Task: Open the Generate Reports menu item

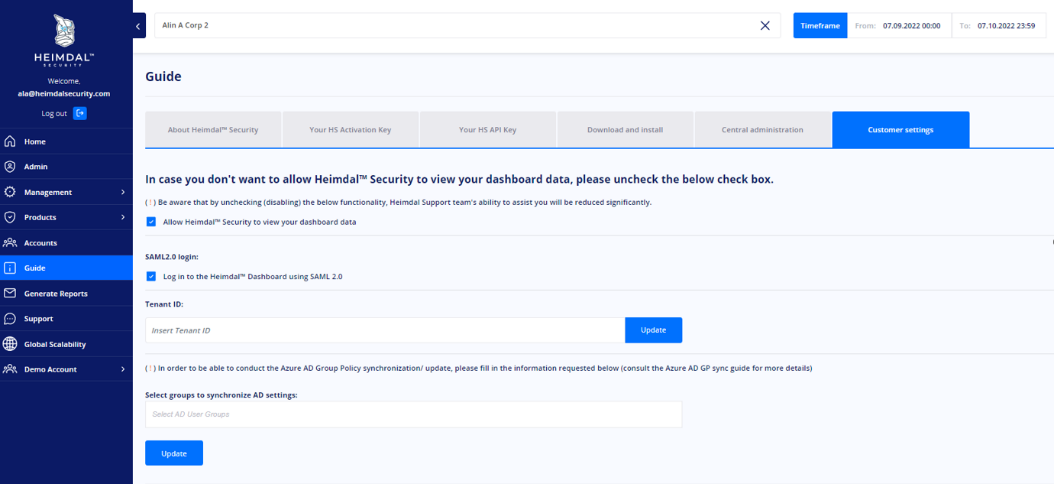Action: 67,293
